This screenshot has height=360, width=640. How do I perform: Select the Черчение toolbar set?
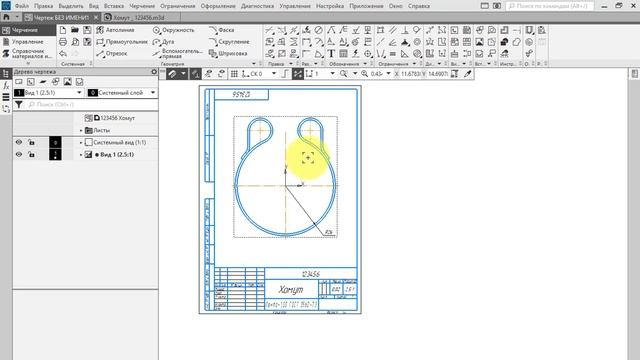(28, 30)
